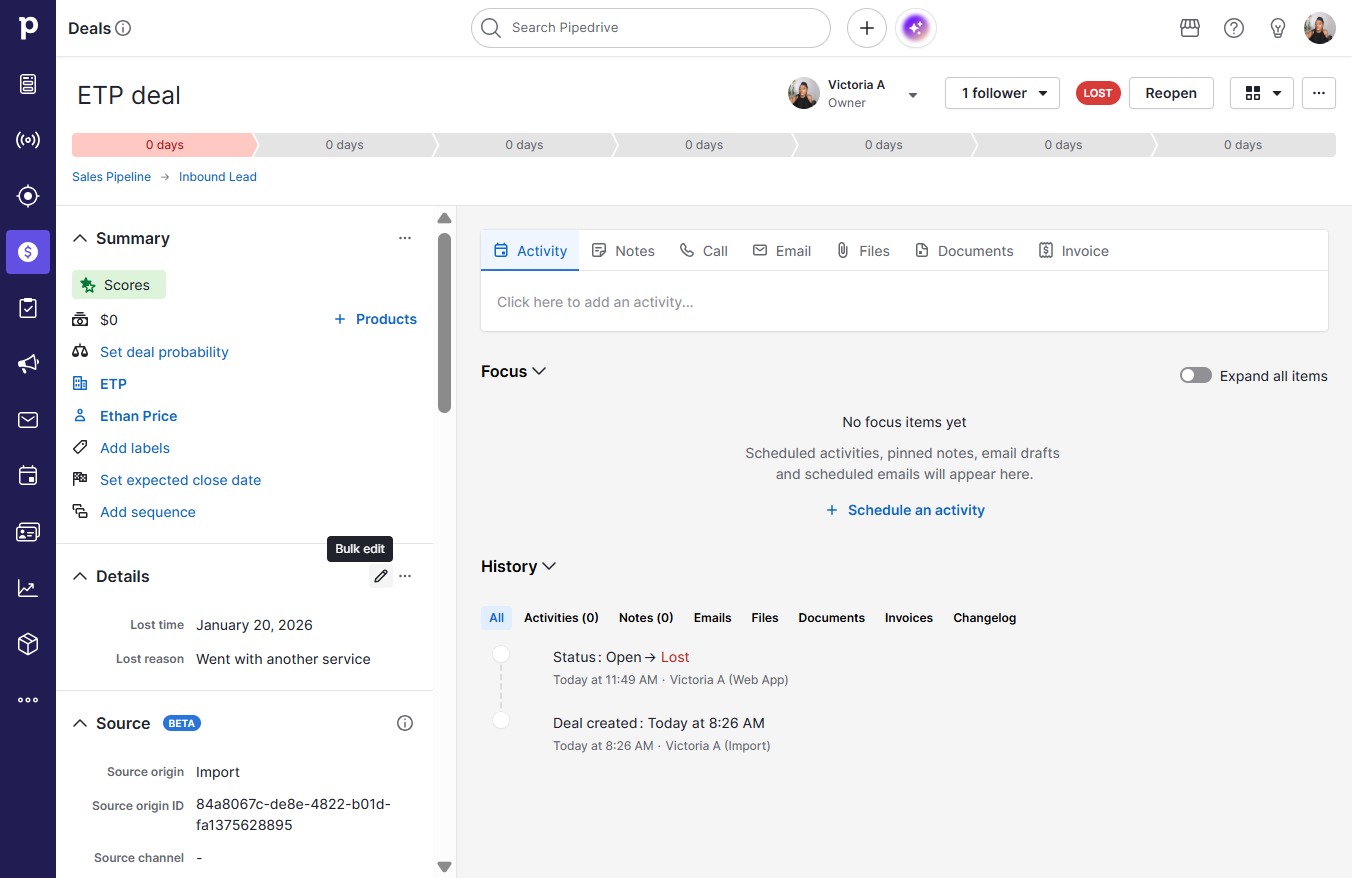Toggle Expand all items switch
The width and height of the screenshot is (1352, 878).
pyautogui.click(x=1196, y=376)
